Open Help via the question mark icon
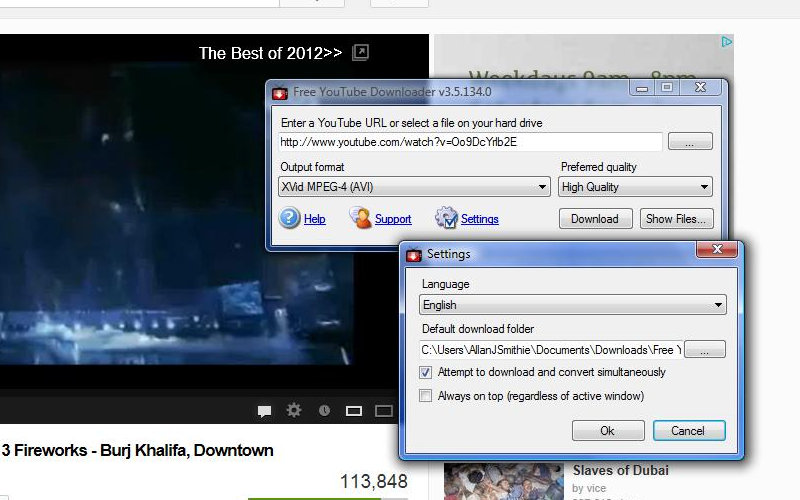This screenshot has height=500, width=800. click(289, 218)
